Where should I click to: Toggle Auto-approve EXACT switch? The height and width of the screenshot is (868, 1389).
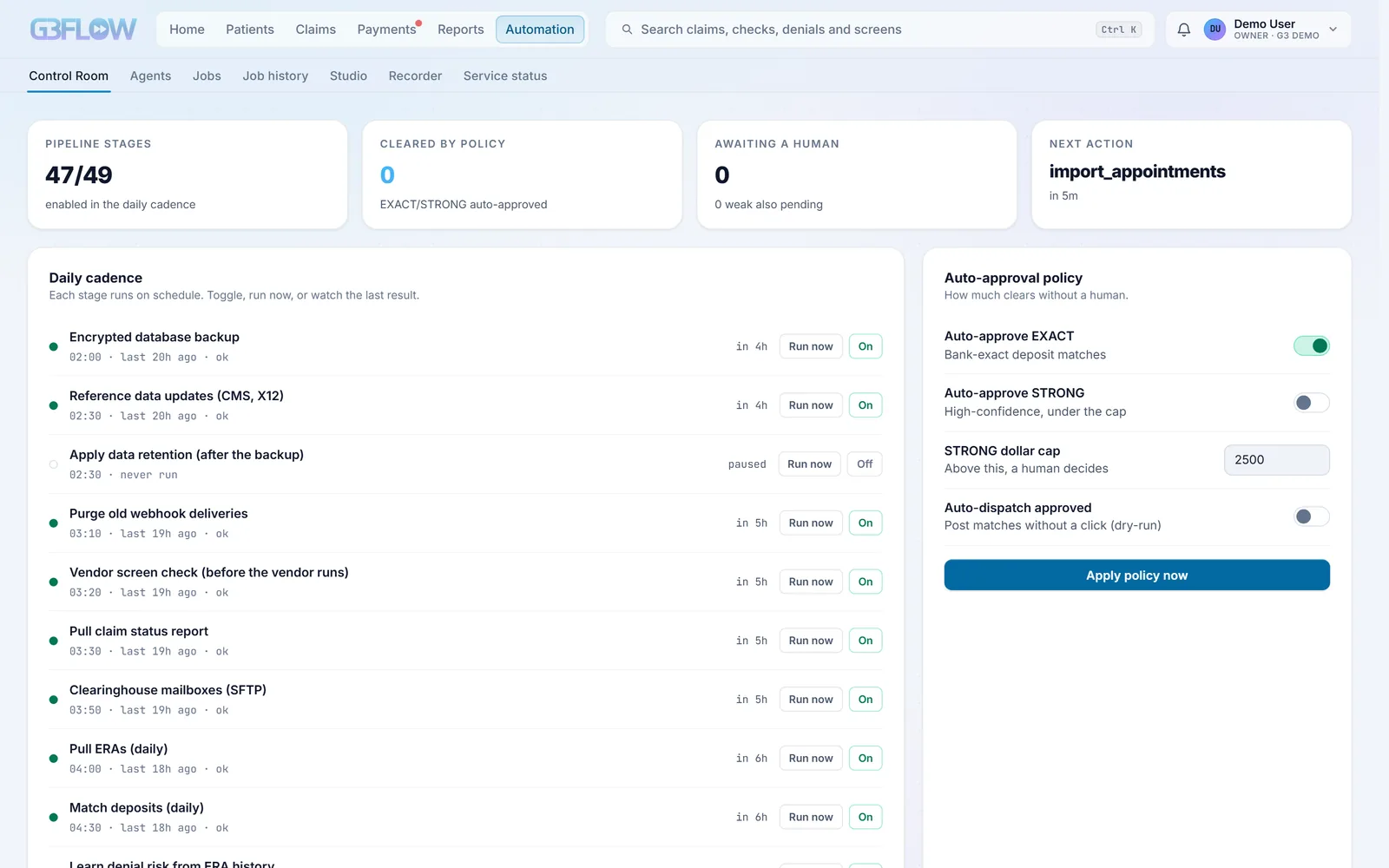(x=1311, y=345)
